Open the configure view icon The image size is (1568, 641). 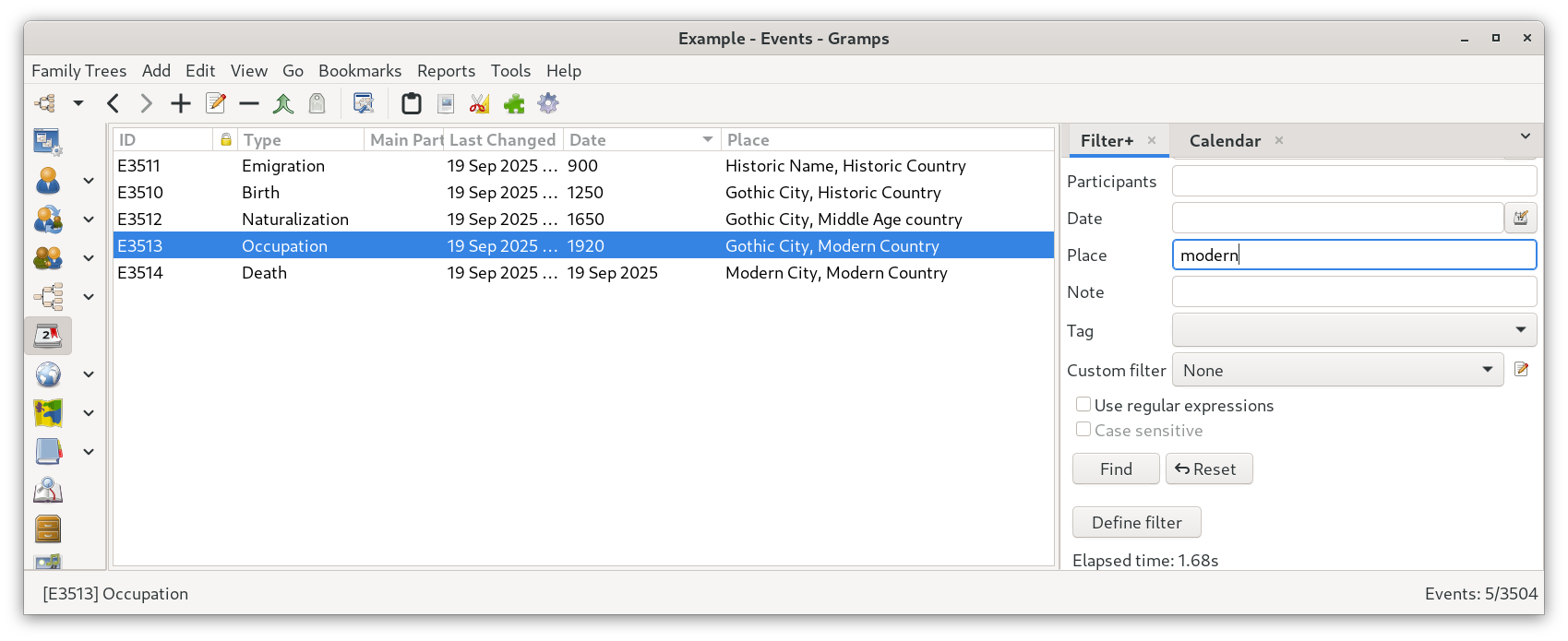coord(364,103)
